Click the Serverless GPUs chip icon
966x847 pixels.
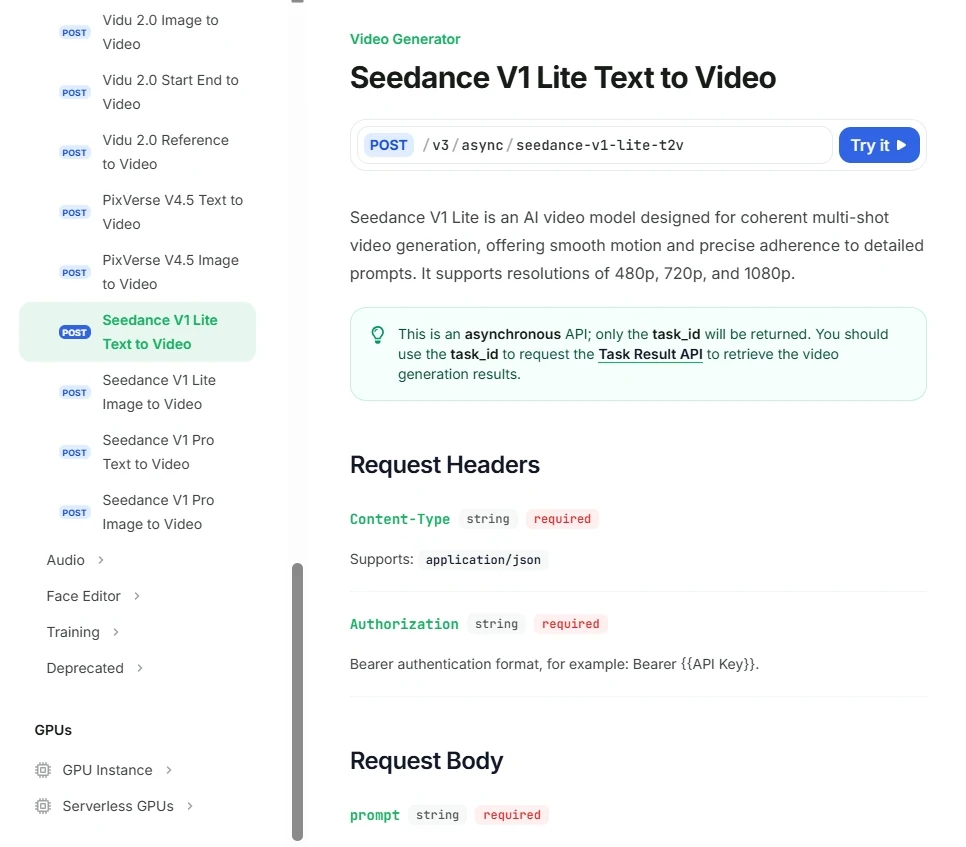(x=43, y=806)
